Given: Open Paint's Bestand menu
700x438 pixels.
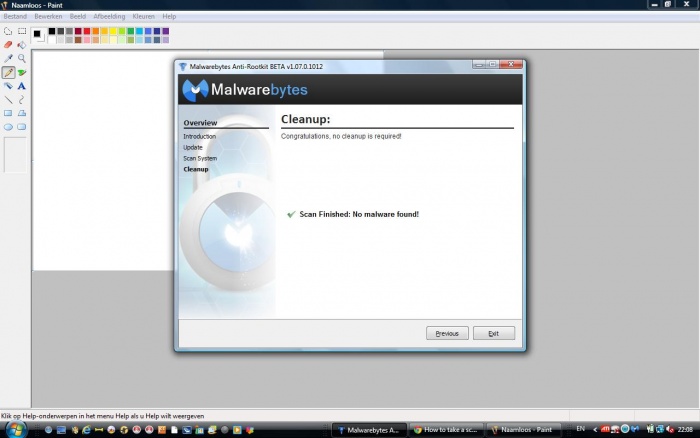Looking at the screenshot, I should coord(15,17).
